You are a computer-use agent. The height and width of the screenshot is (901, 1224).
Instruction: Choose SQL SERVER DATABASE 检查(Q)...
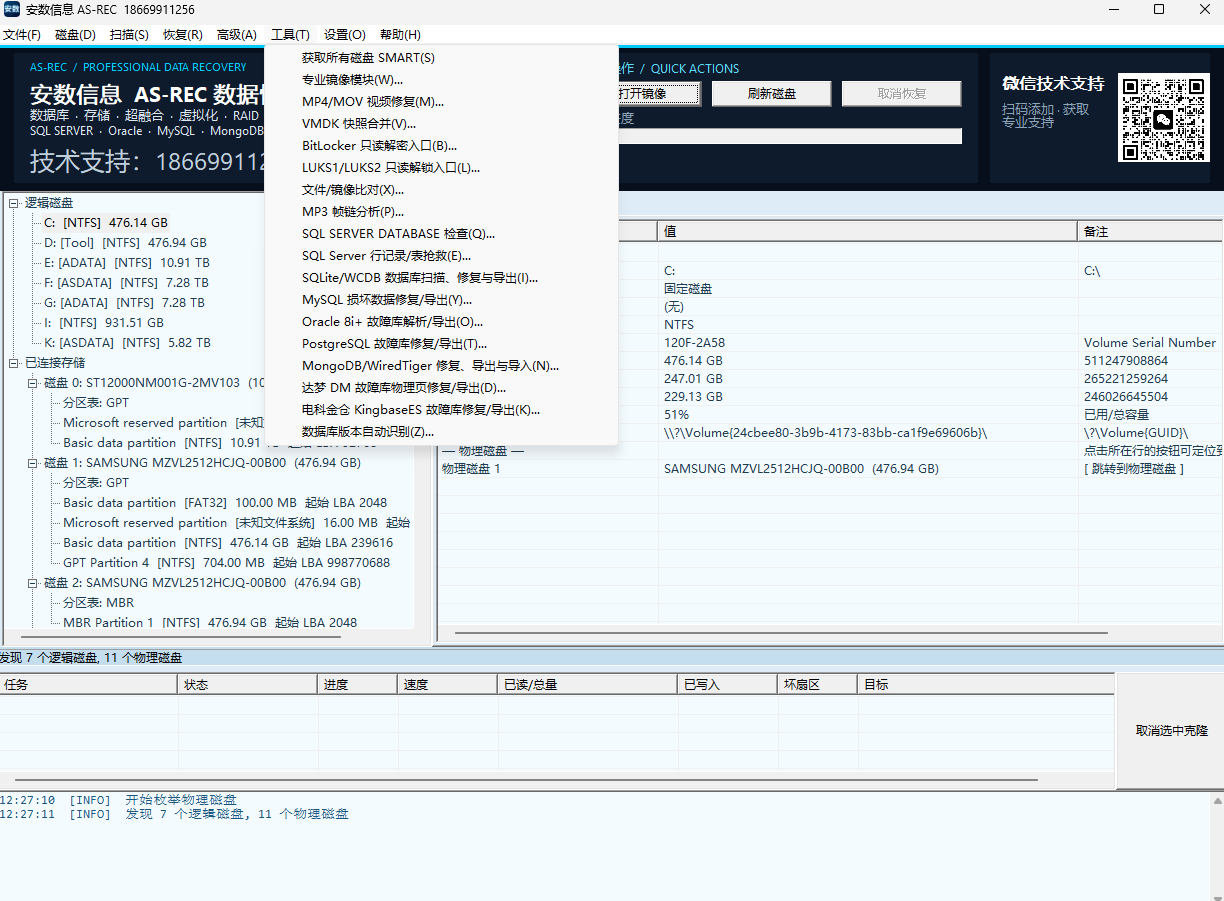click(442, 234)
